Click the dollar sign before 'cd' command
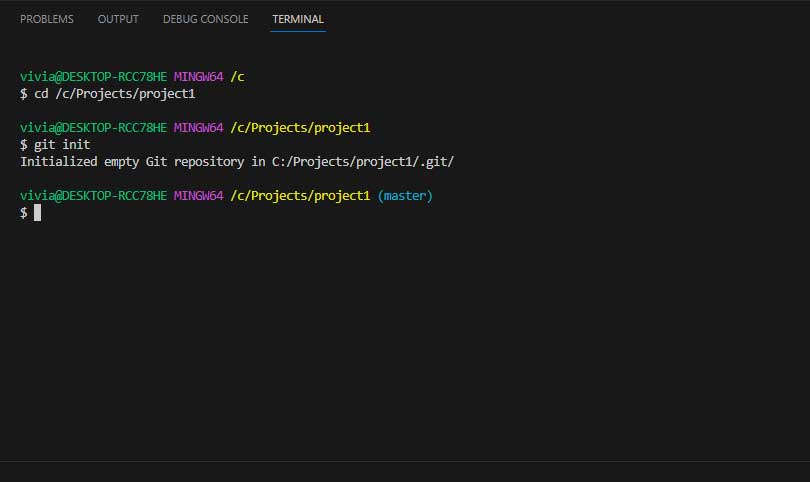Image resolution: width=810 pixels, height=482 pixels. pos(24,93)
